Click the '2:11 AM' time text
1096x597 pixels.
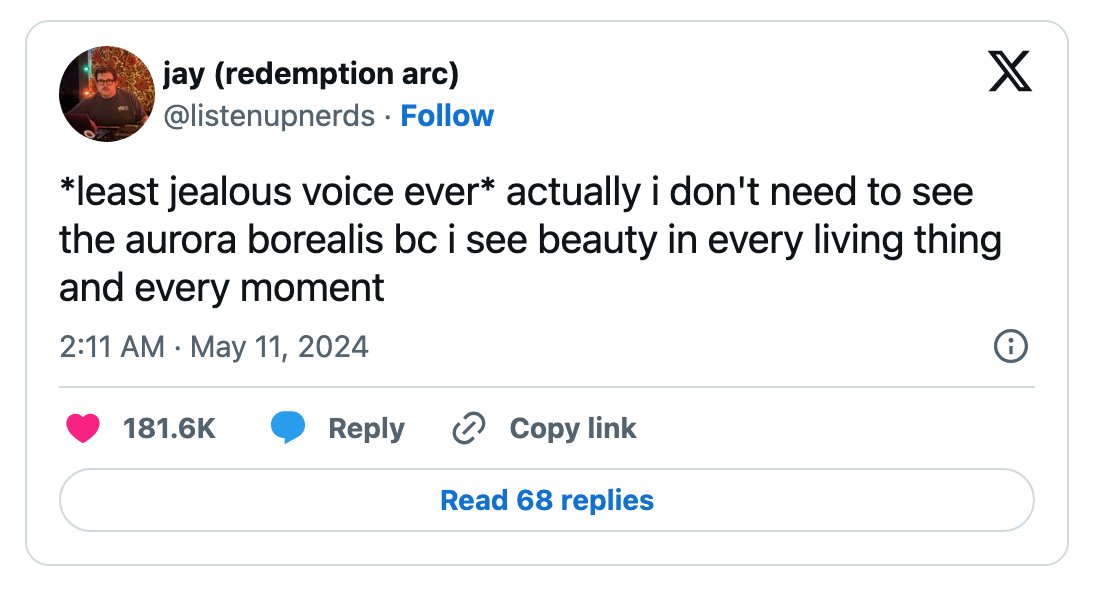coord(112,347)
